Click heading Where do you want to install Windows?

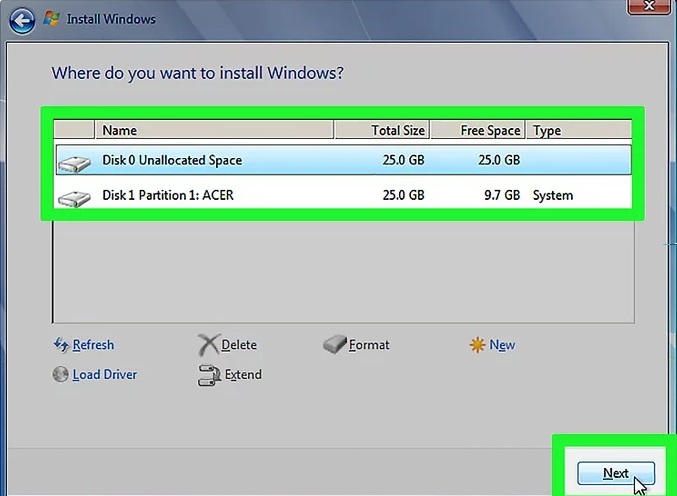click(x=198, y=73)
